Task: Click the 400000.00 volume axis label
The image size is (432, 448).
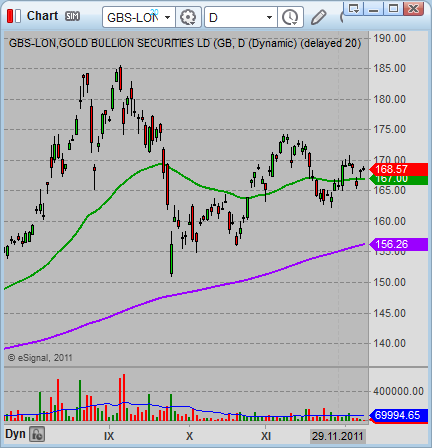Action: click(398, 391)
